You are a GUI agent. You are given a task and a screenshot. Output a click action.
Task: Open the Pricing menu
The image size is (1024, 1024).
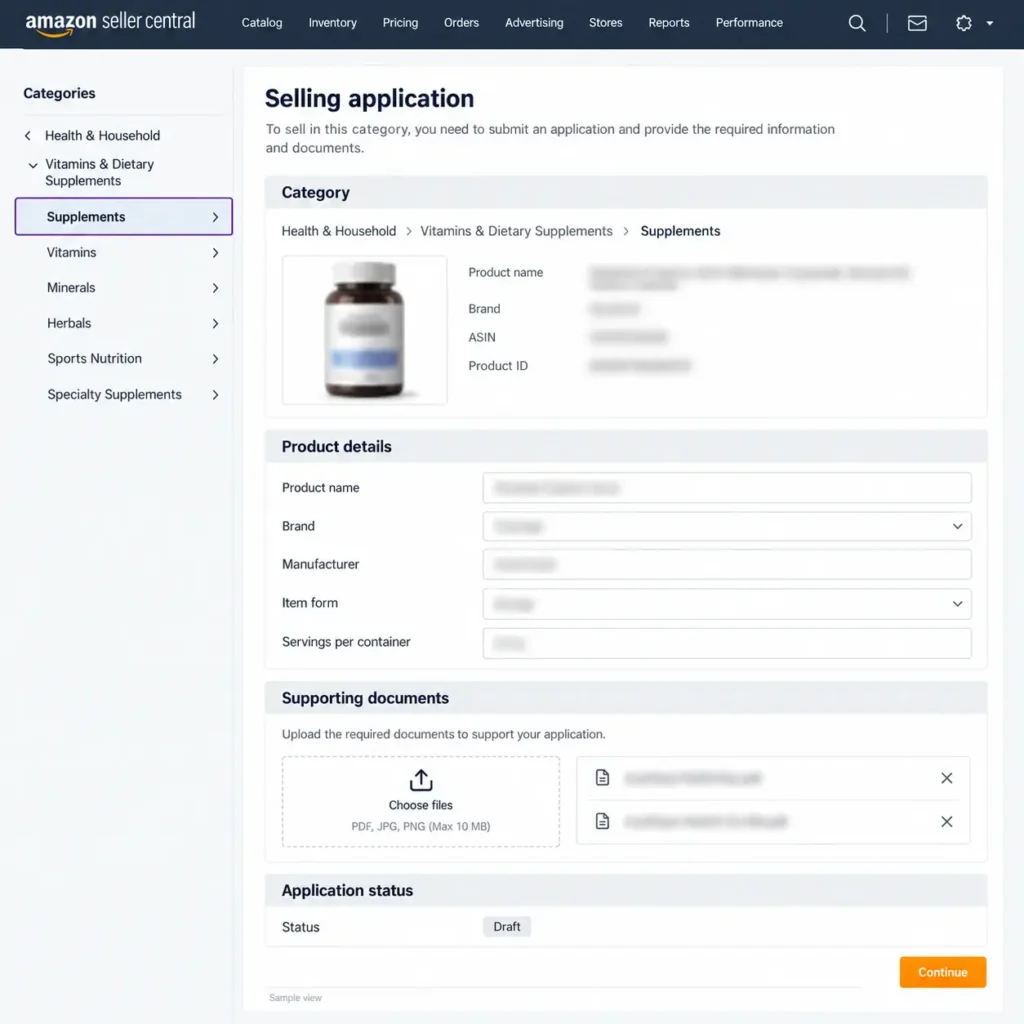[400, 23]
